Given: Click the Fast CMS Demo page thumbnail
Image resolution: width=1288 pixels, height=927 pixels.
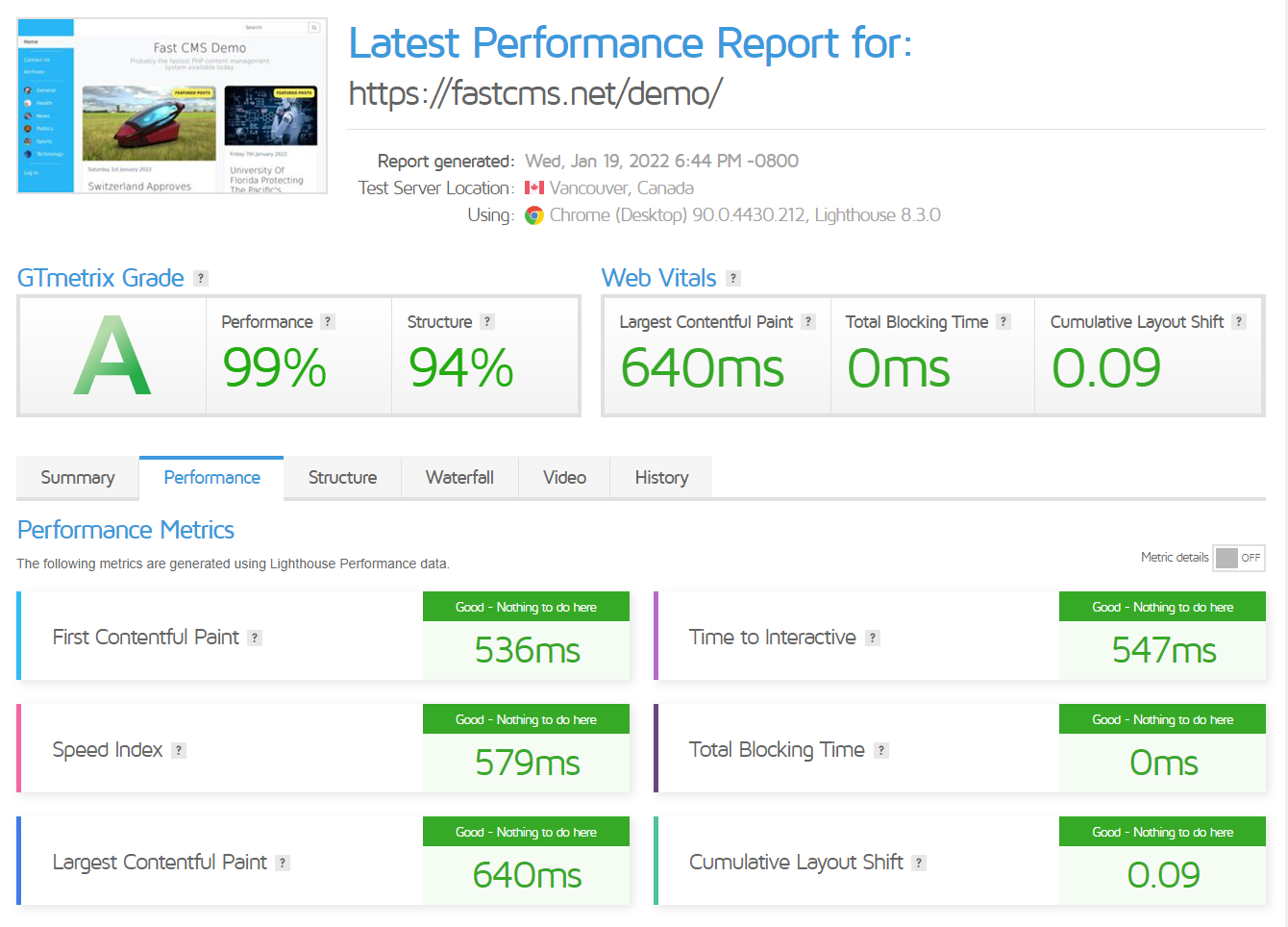Looking at the screenshot, I should click(x=172, y=106).
